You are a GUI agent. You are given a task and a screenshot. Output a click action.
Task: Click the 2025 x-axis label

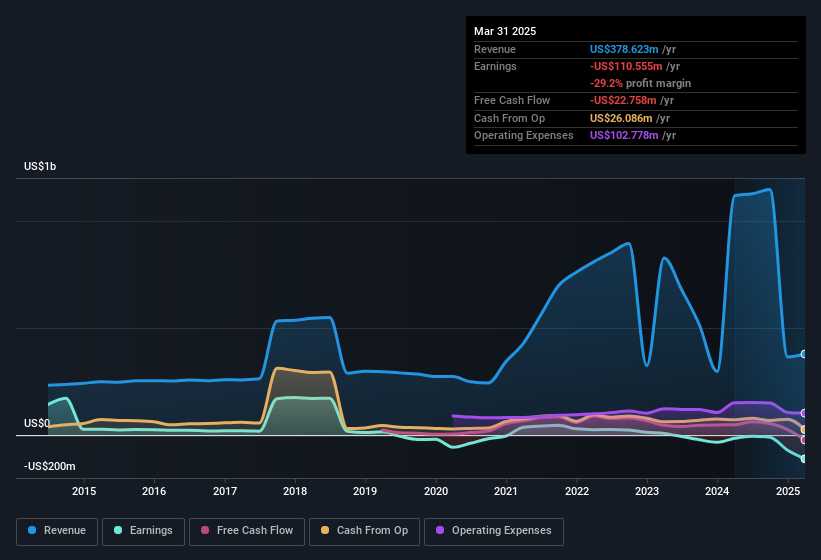pyautogui.click(x=788, y=491)
